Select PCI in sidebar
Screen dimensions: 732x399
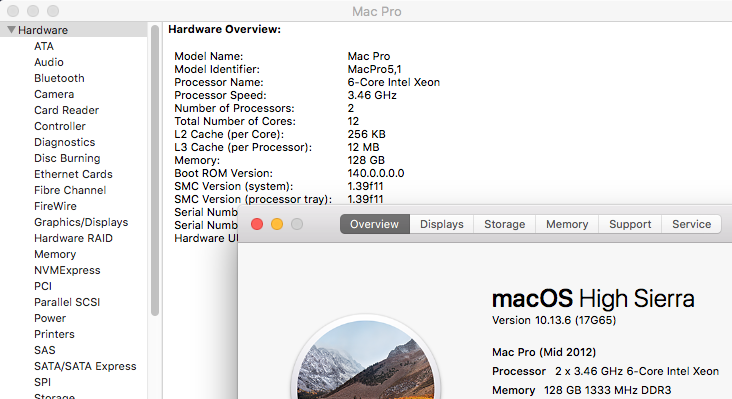point(43,286)
